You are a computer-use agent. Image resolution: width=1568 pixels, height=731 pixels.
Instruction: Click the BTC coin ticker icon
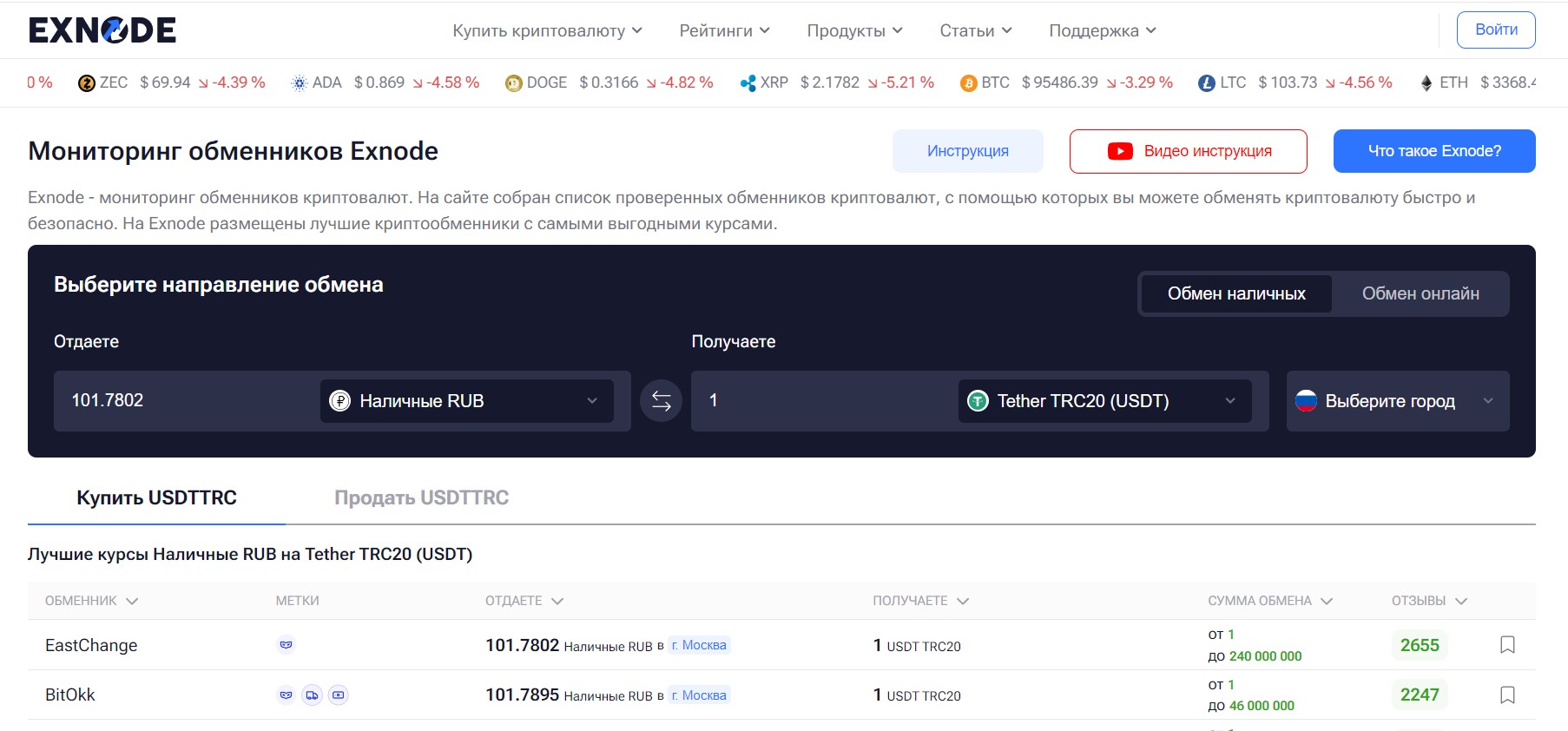tap(968, 83)
